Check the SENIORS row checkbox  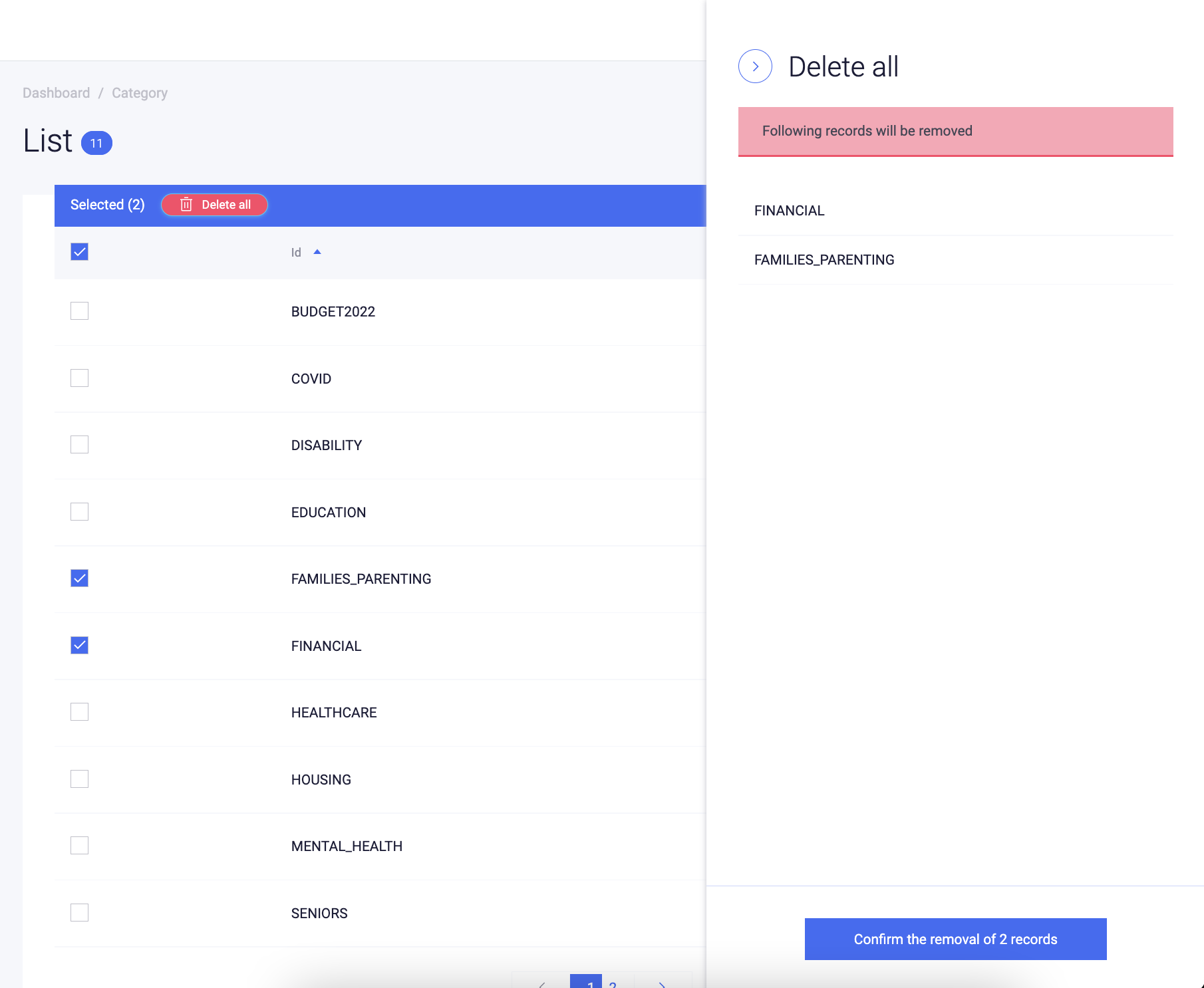point(79,912)
